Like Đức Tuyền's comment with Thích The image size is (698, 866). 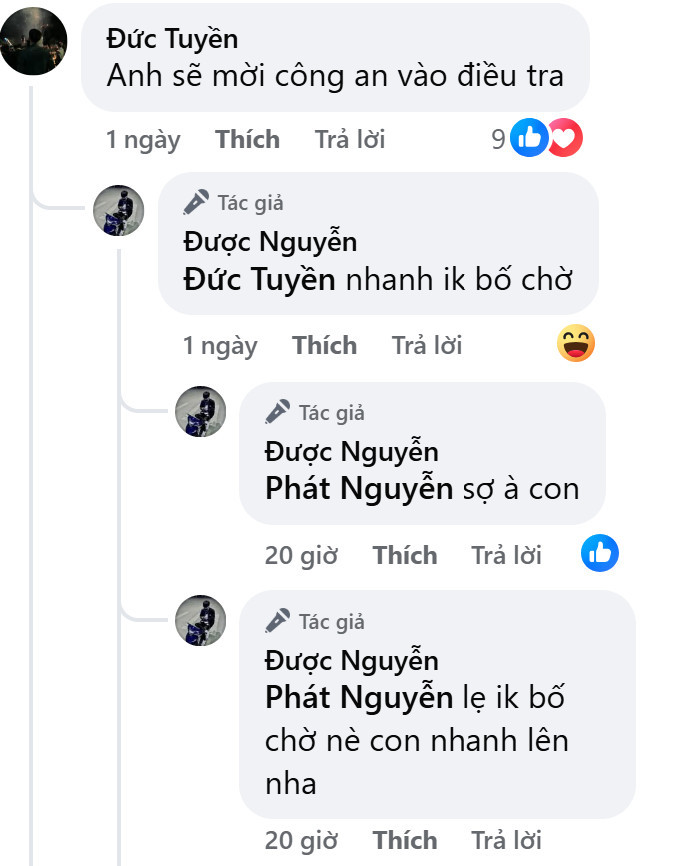click(247, 140)
